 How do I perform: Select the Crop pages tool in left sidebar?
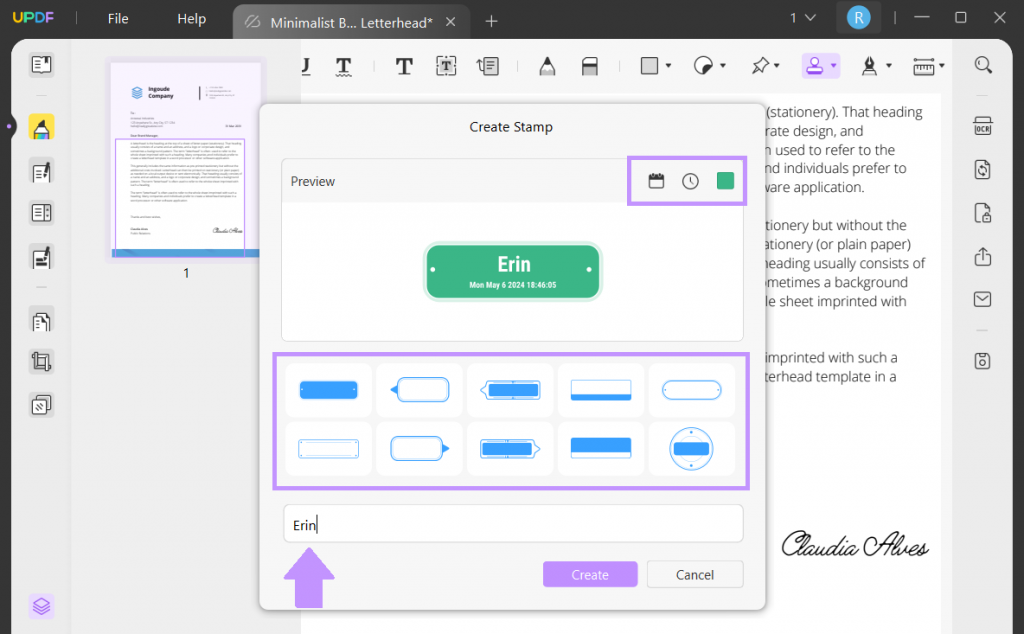coord(41,362)
